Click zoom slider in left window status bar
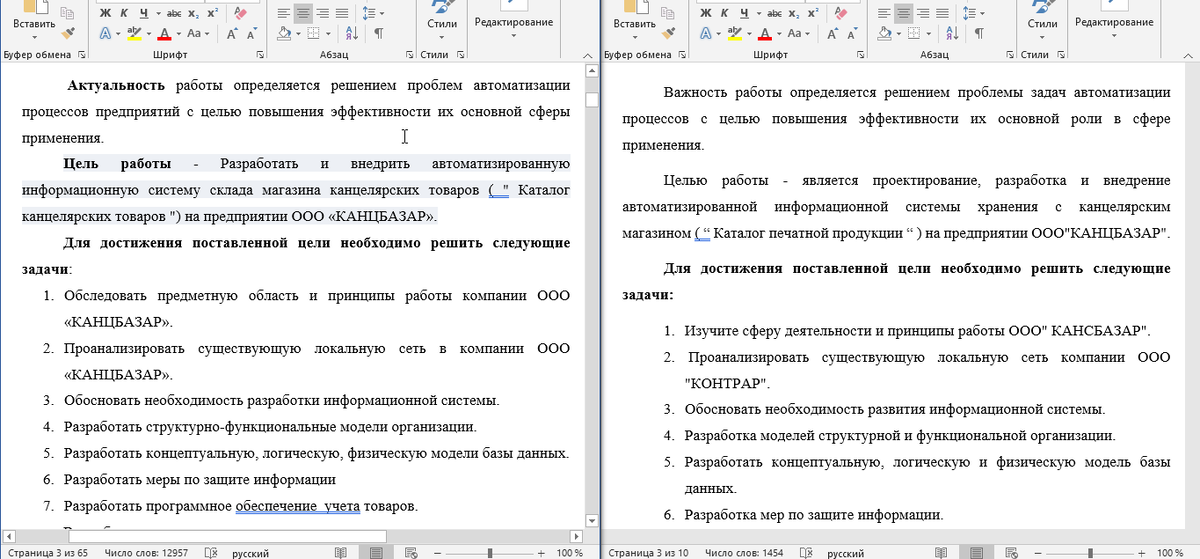This screenshot has height=559, width=1200. coord(489,552)
